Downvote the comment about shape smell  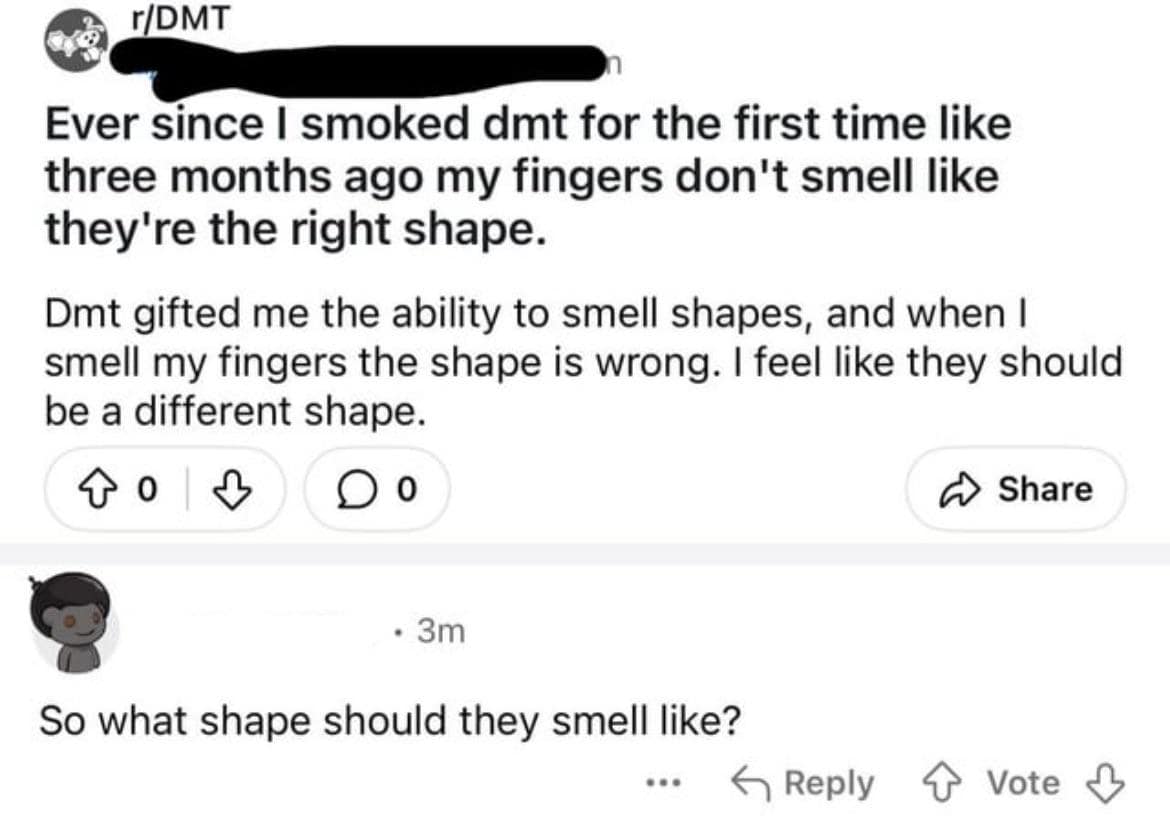(1107, 782)
